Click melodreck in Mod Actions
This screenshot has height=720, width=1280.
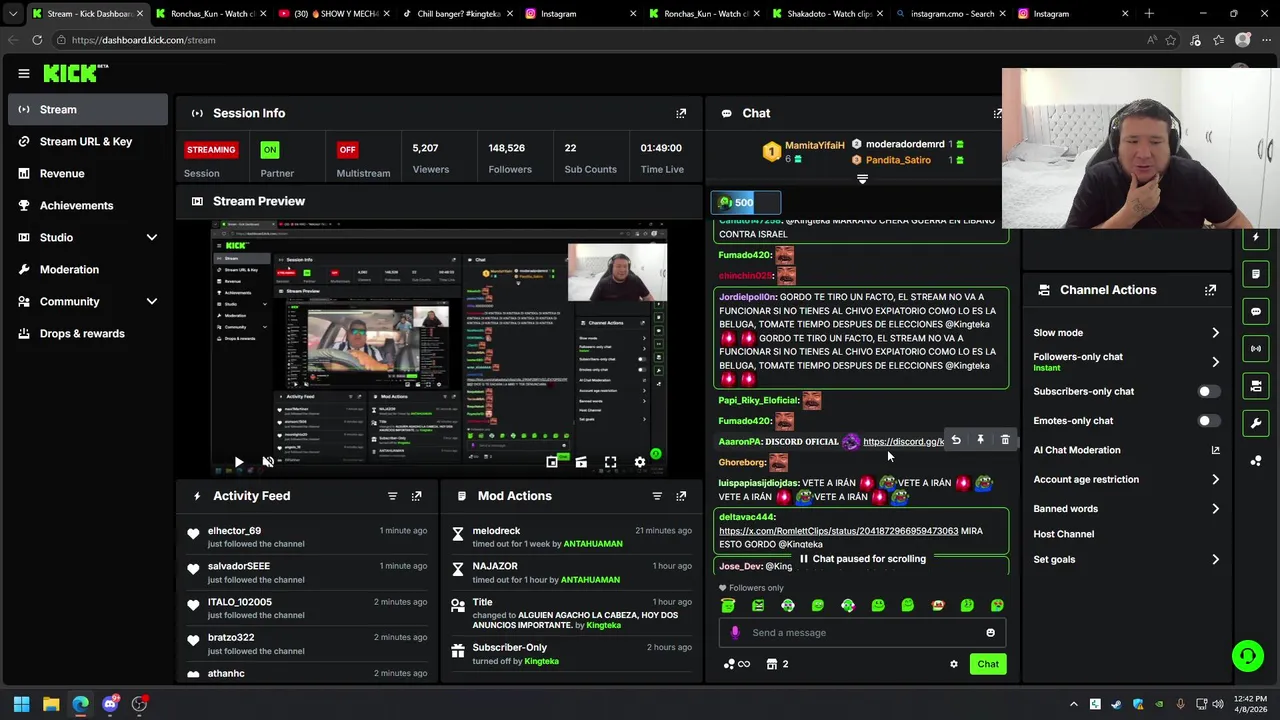[496, 531]
